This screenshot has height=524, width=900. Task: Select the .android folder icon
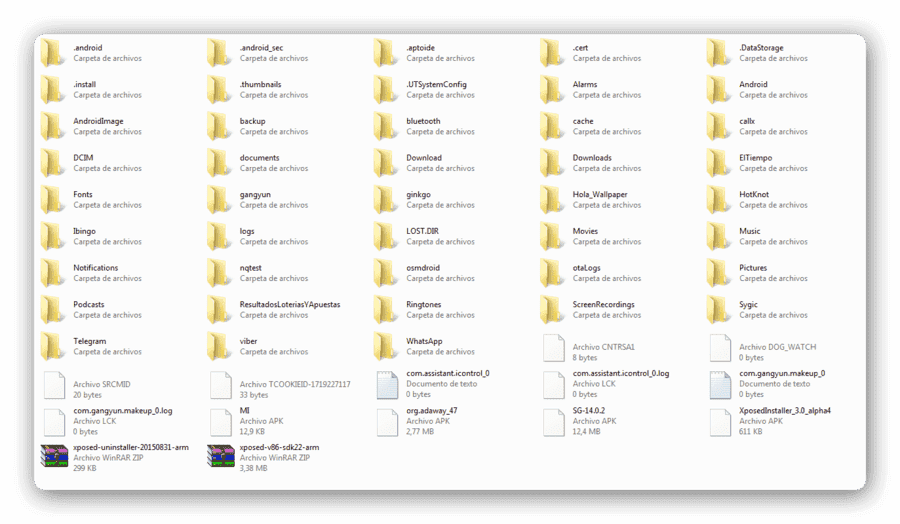pyautogui.click(x=53, y=53)
